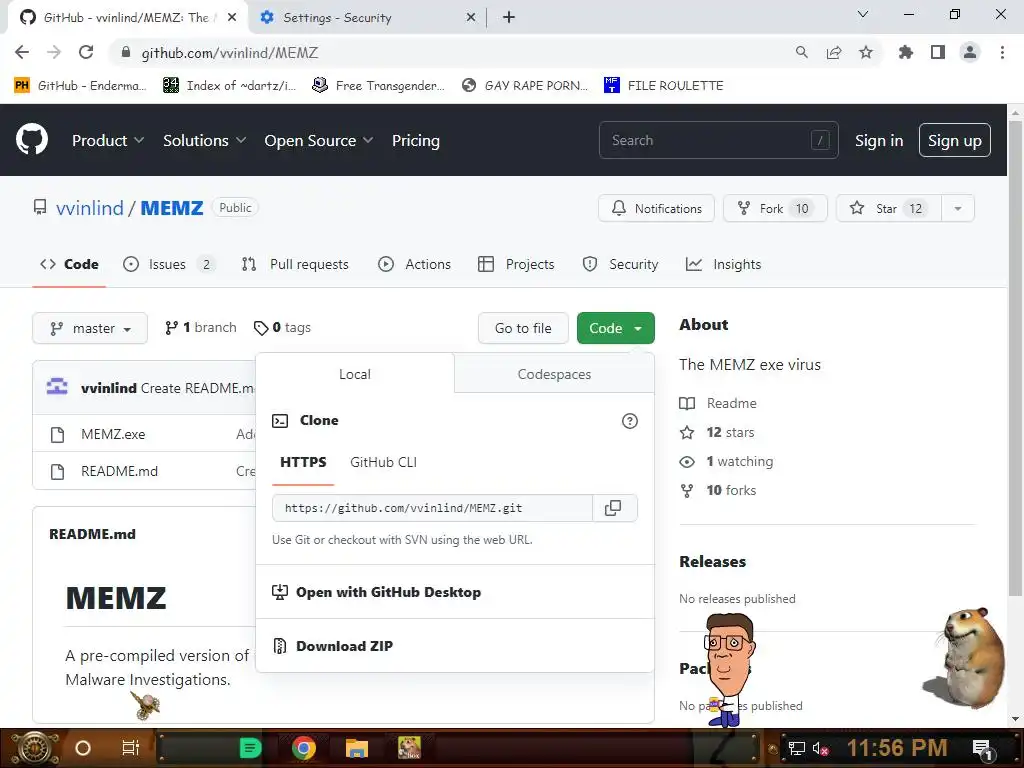Select the Local tab in Code popup
The height and width of the screenshot is (768, 1024).
[355, 374]
